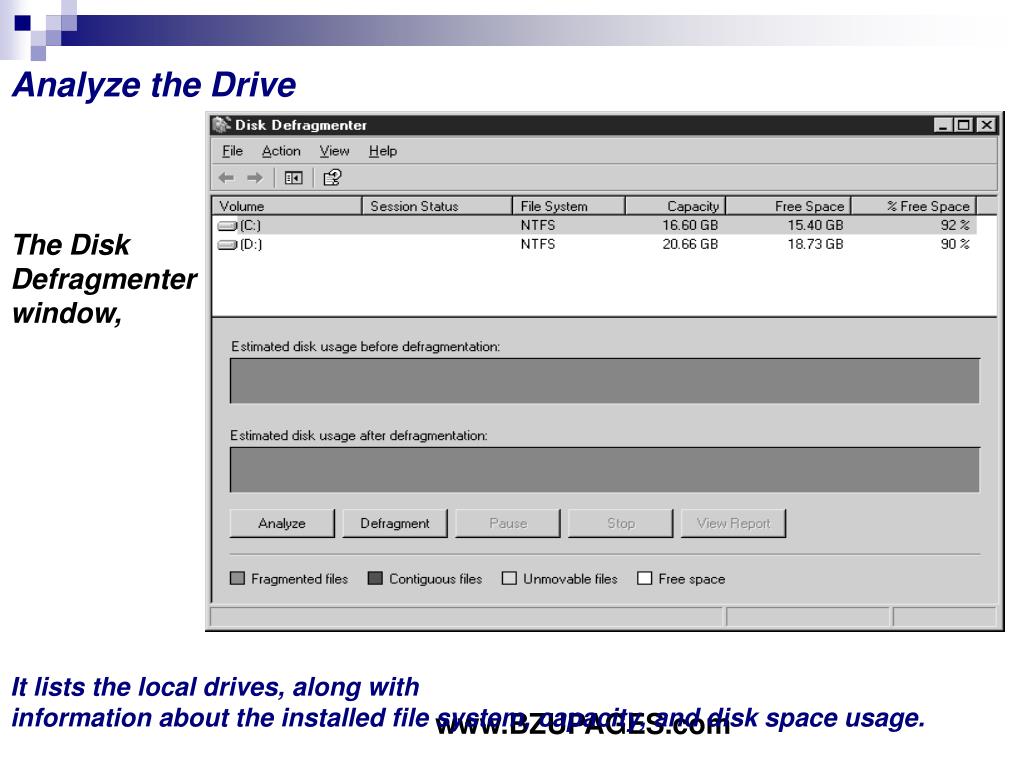Click the disk usage before defragmentation bar
Viewport: 1024px width, 768px height.
point(605,381)
